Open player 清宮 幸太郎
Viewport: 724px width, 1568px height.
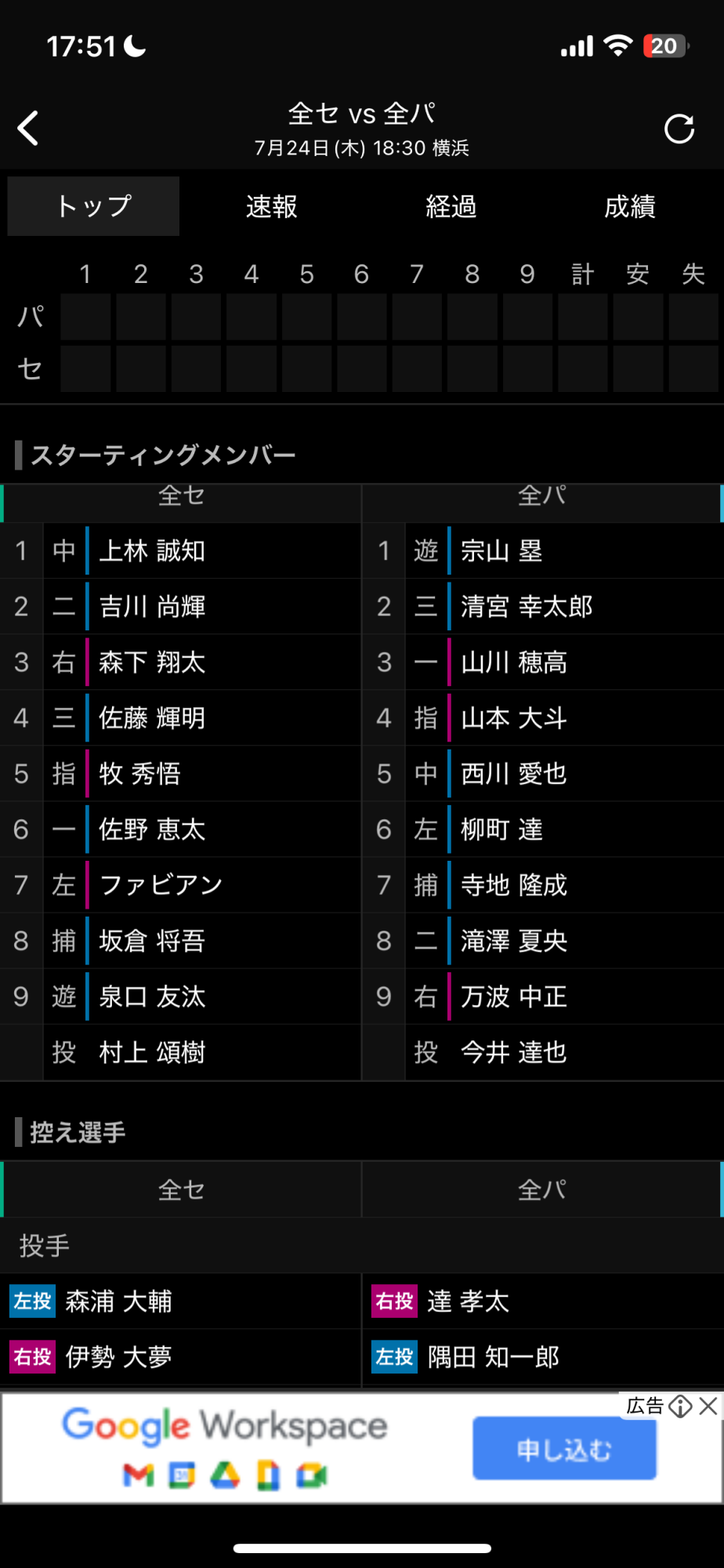tap(527, 607)
